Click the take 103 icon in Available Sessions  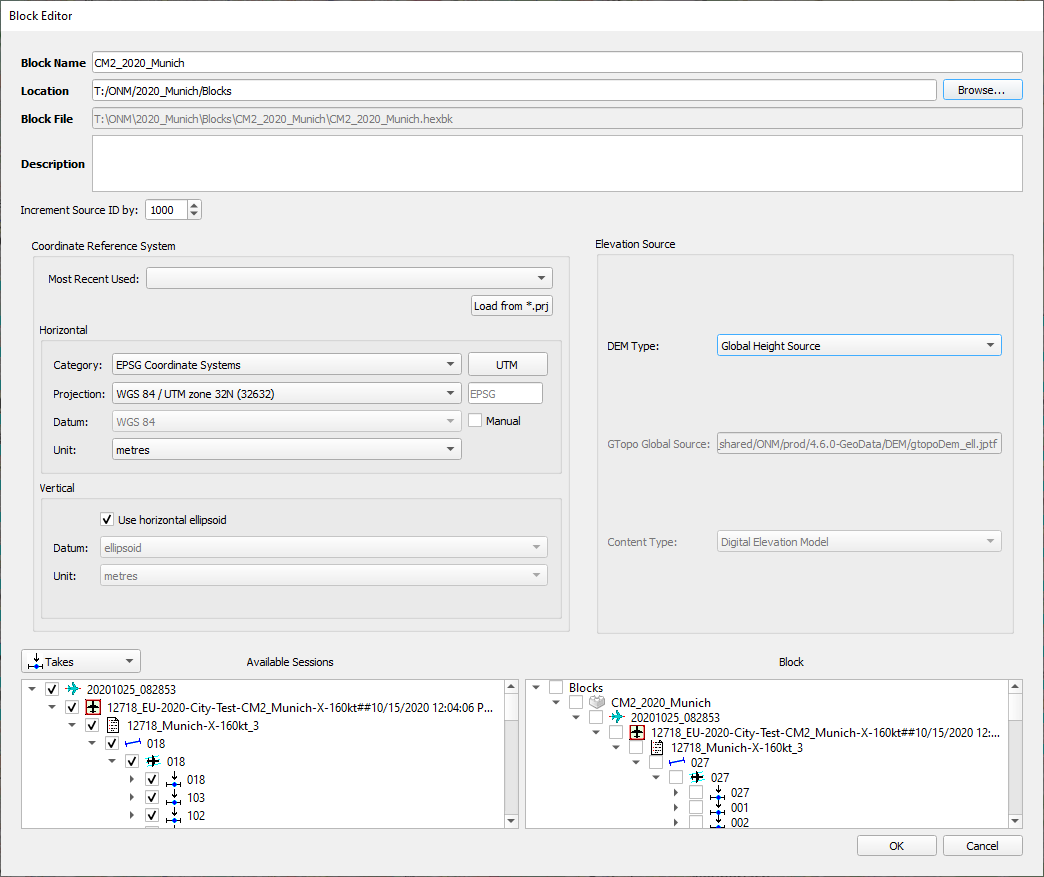174,798
